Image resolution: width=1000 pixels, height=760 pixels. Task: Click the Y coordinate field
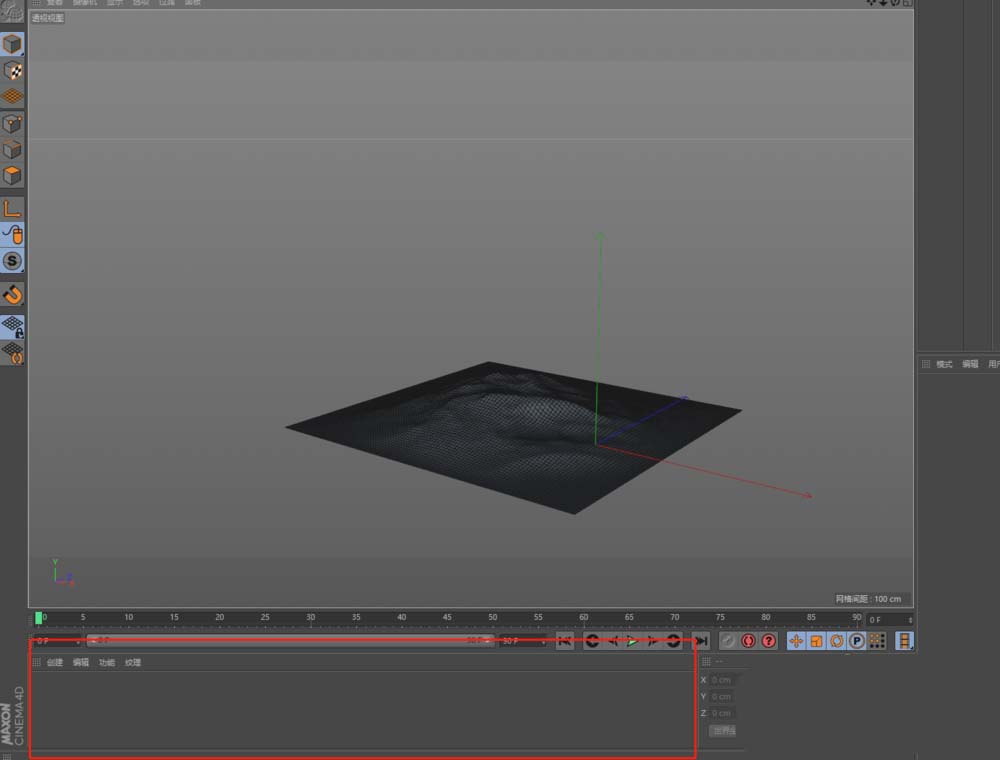click(723, 696)
